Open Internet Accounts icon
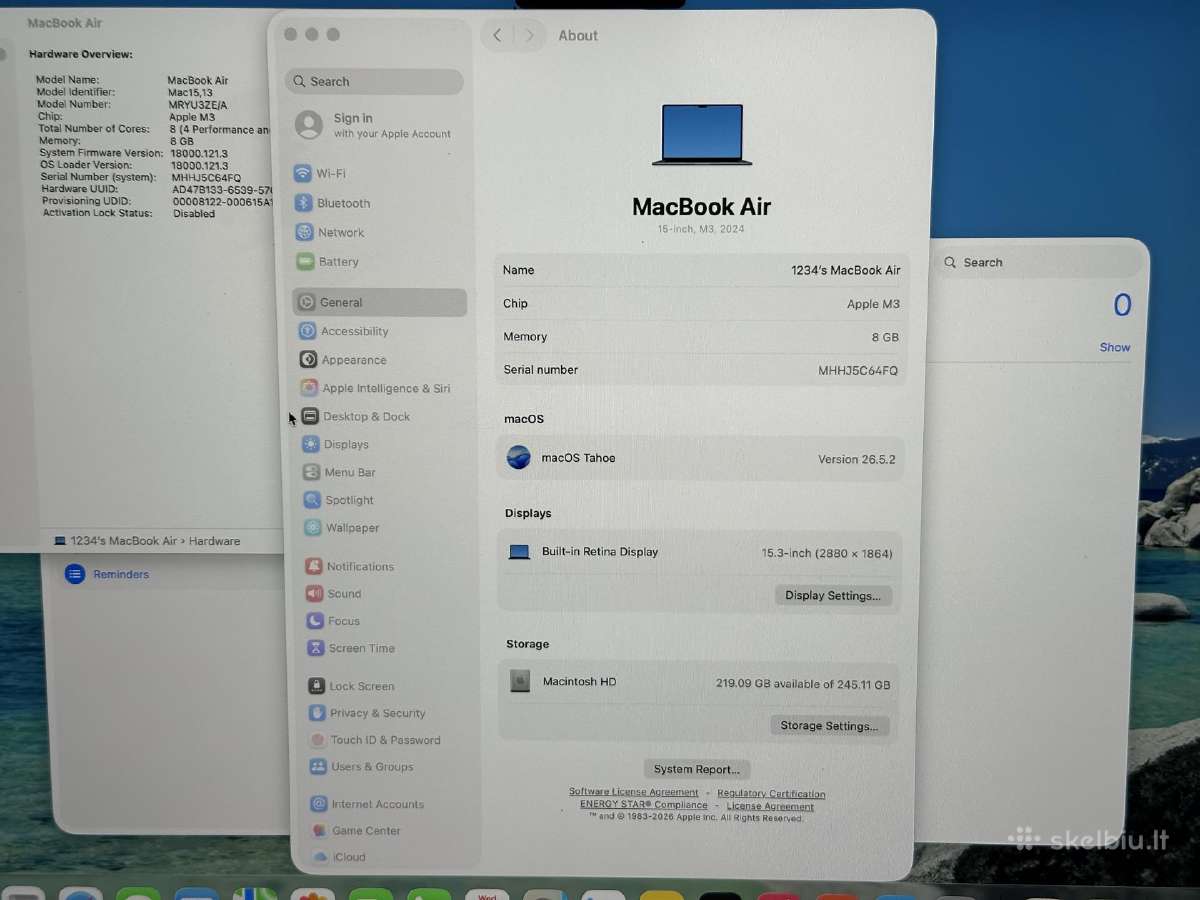This screenshot has height=900, width=1200. (319, 804)
